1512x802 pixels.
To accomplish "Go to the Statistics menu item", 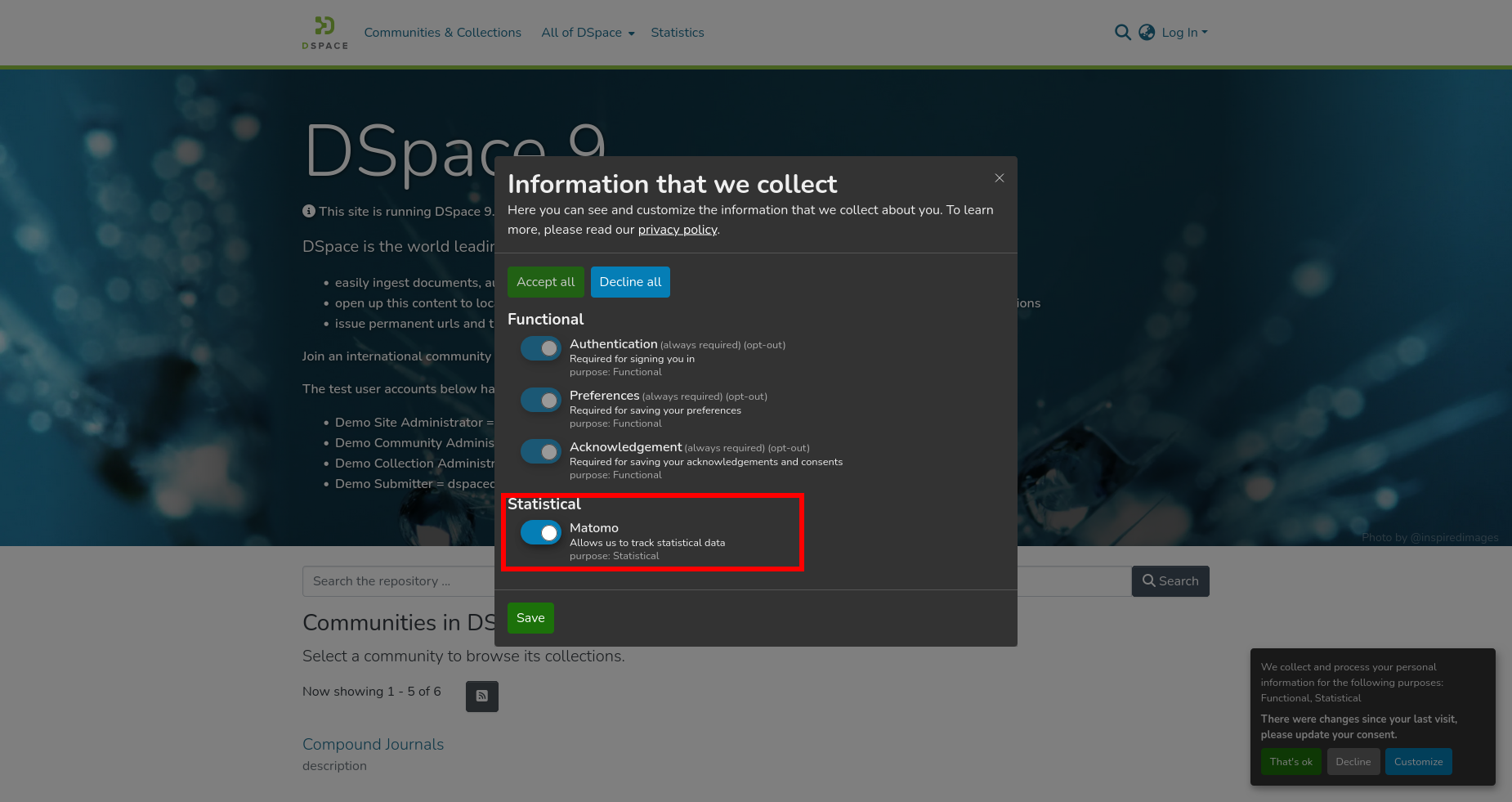I will [x=677, y=33].
